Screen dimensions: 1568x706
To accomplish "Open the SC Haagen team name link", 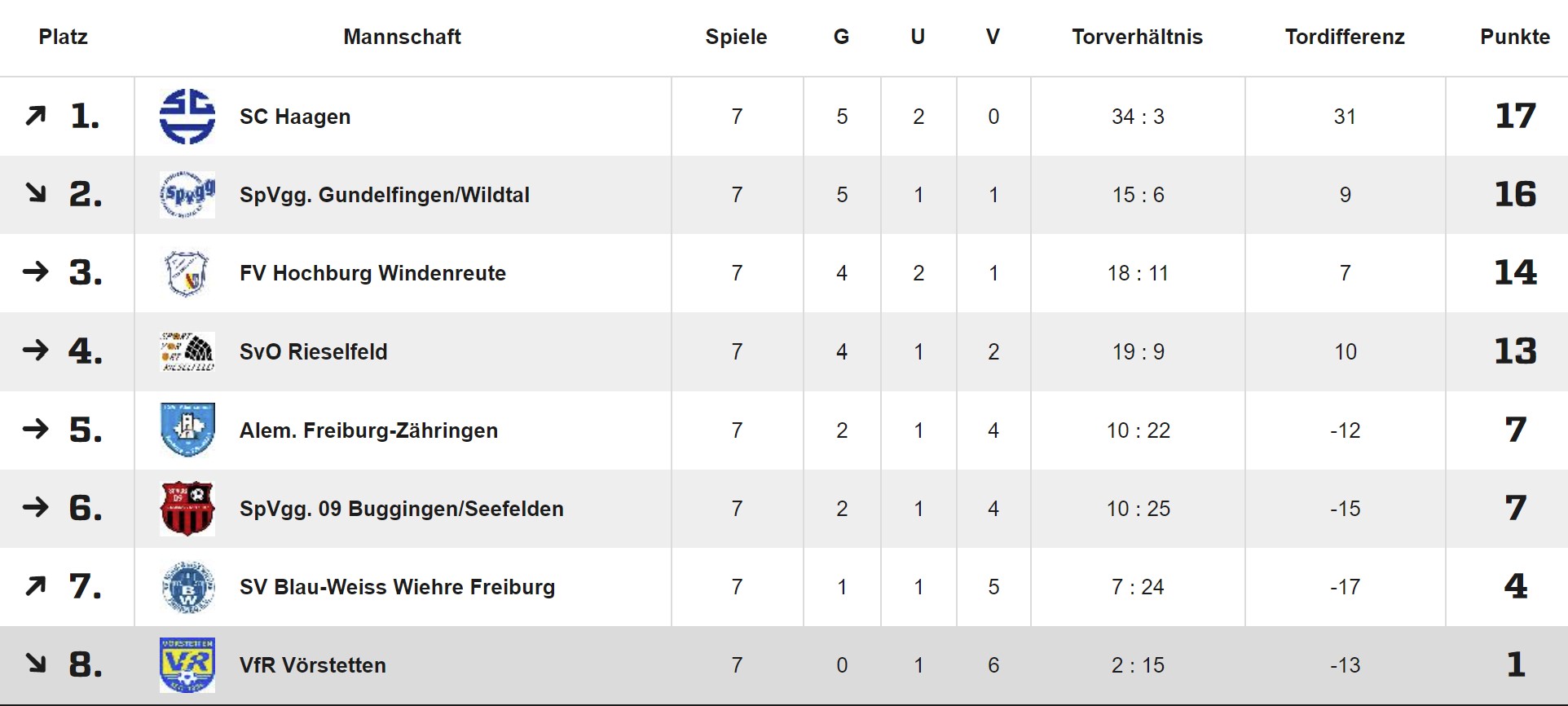I will coord(295,117).
